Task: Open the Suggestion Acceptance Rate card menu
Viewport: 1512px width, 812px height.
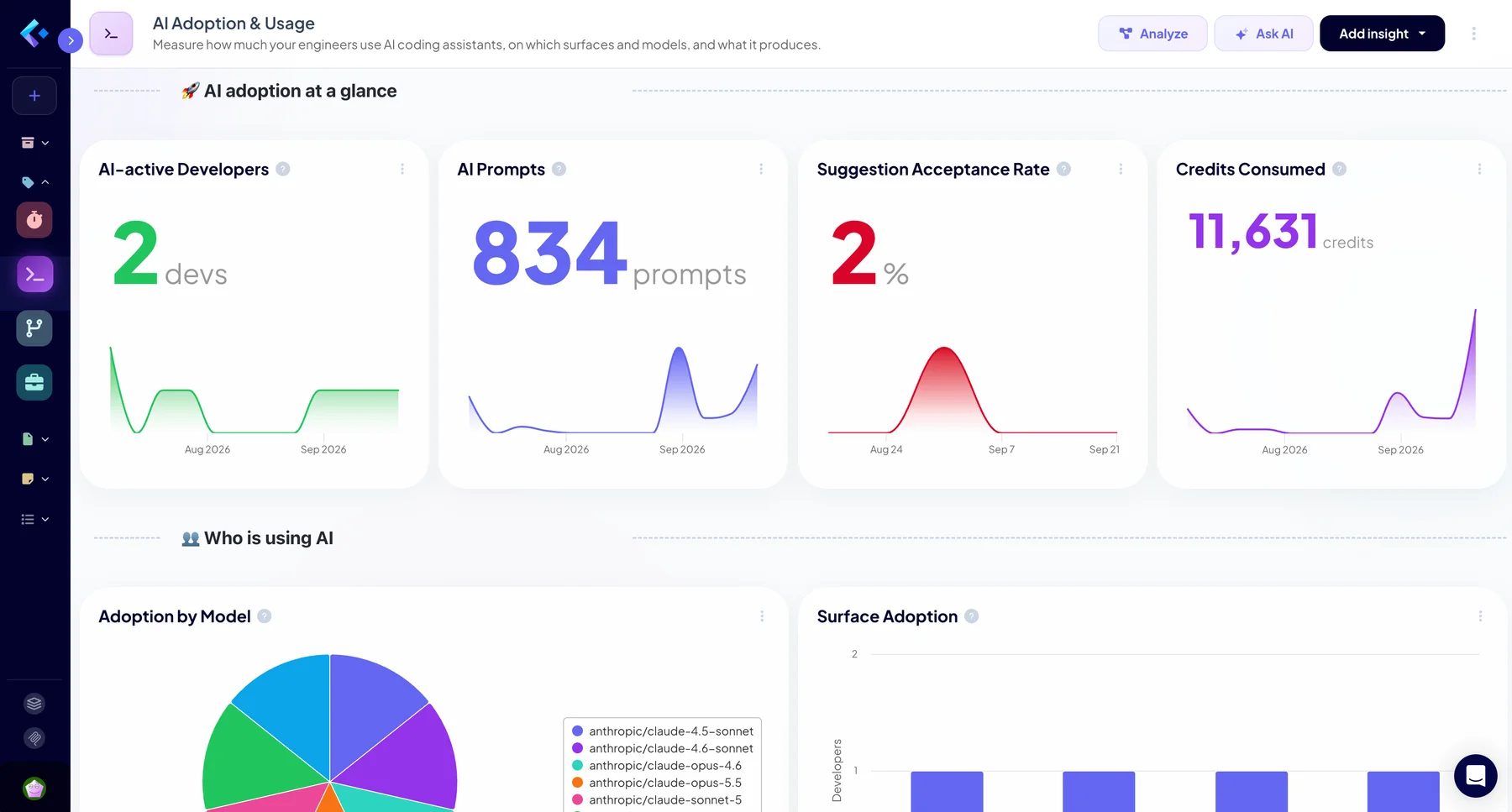Action: click(x=1121, y=169)
